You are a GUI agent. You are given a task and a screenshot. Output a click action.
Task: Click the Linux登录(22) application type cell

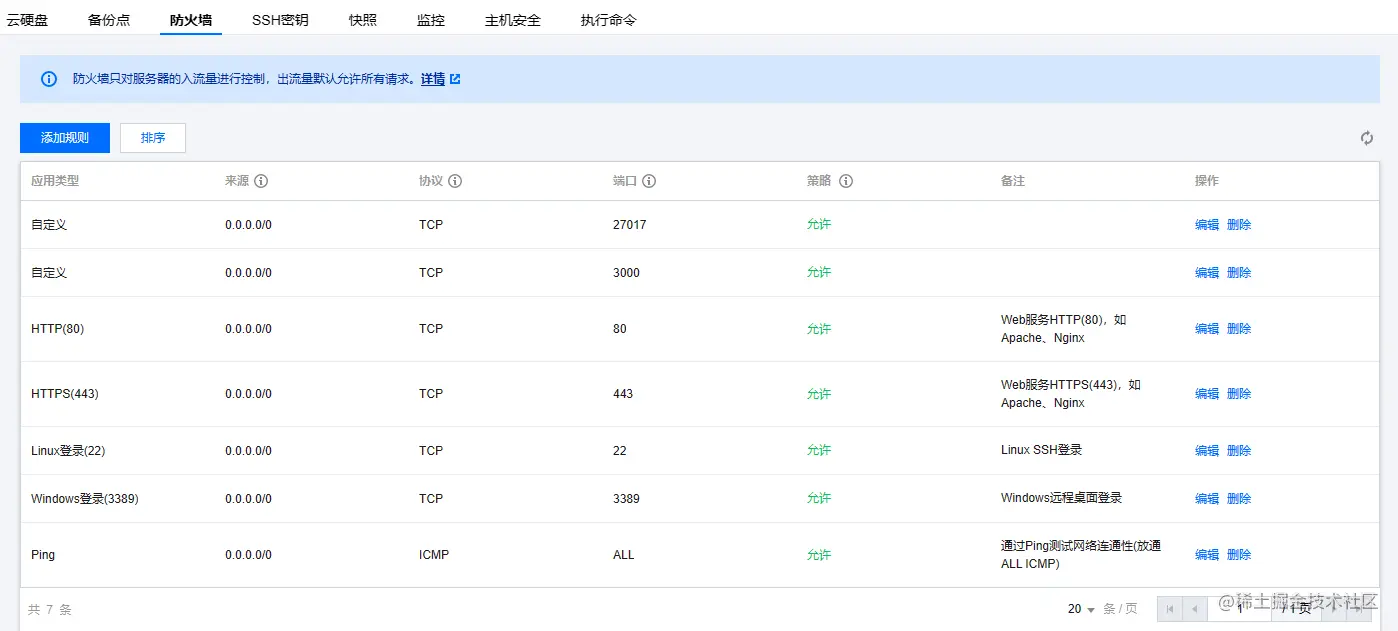(68, 451)
